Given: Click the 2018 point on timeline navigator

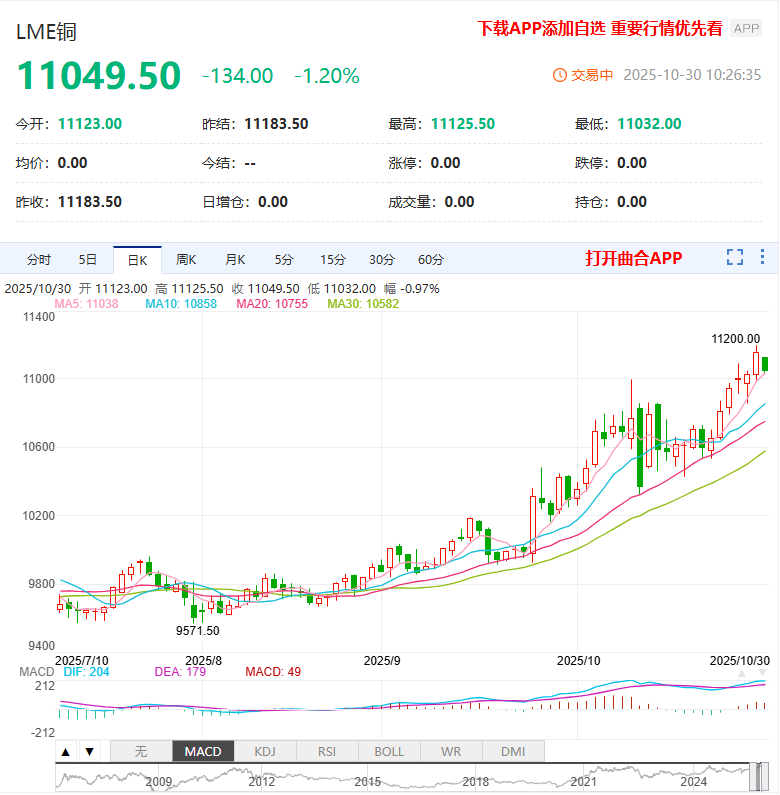Looking at the screenshot, I should point(475,782).
